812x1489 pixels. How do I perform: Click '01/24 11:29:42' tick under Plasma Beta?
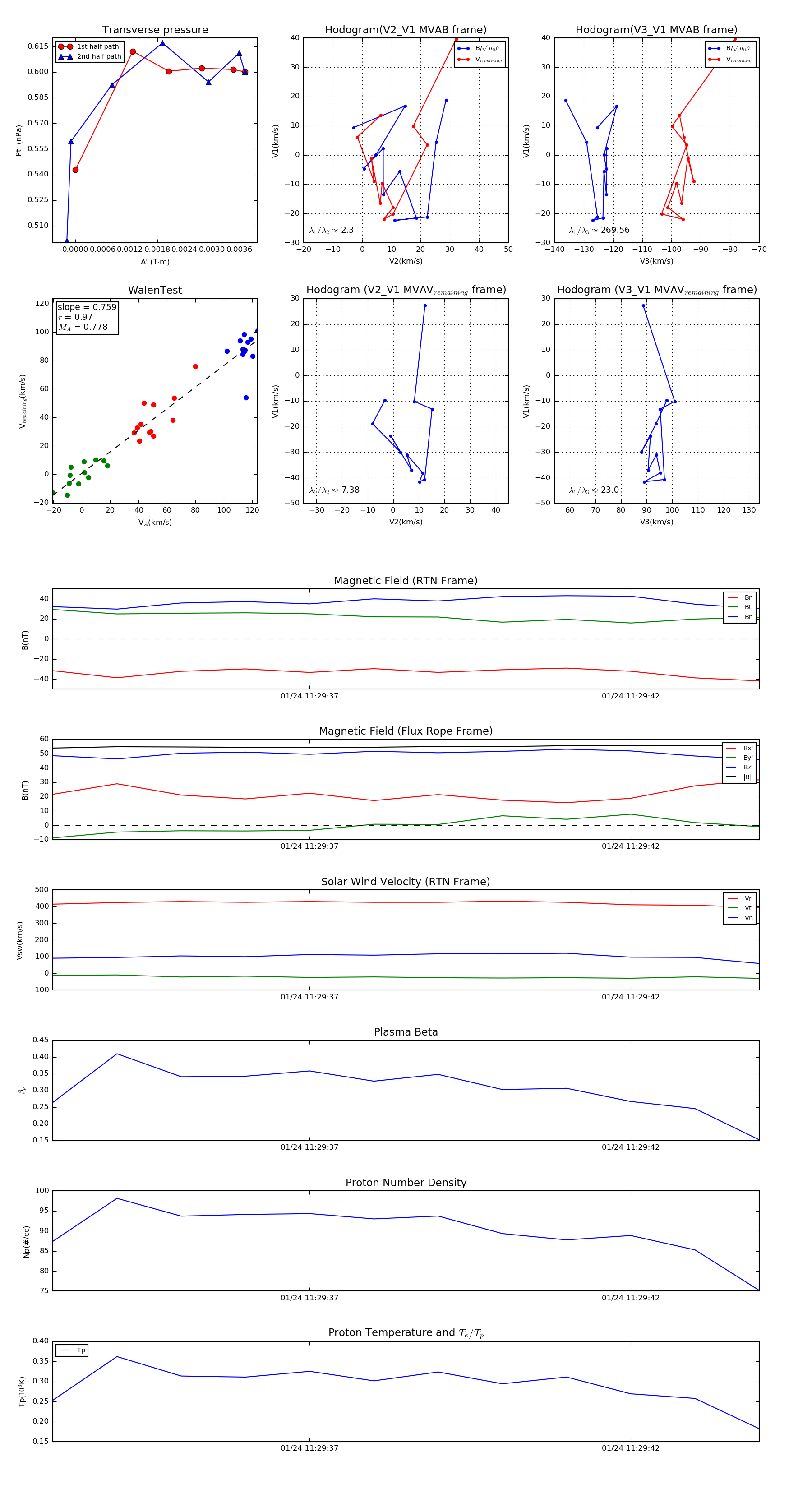point(631,1147)
